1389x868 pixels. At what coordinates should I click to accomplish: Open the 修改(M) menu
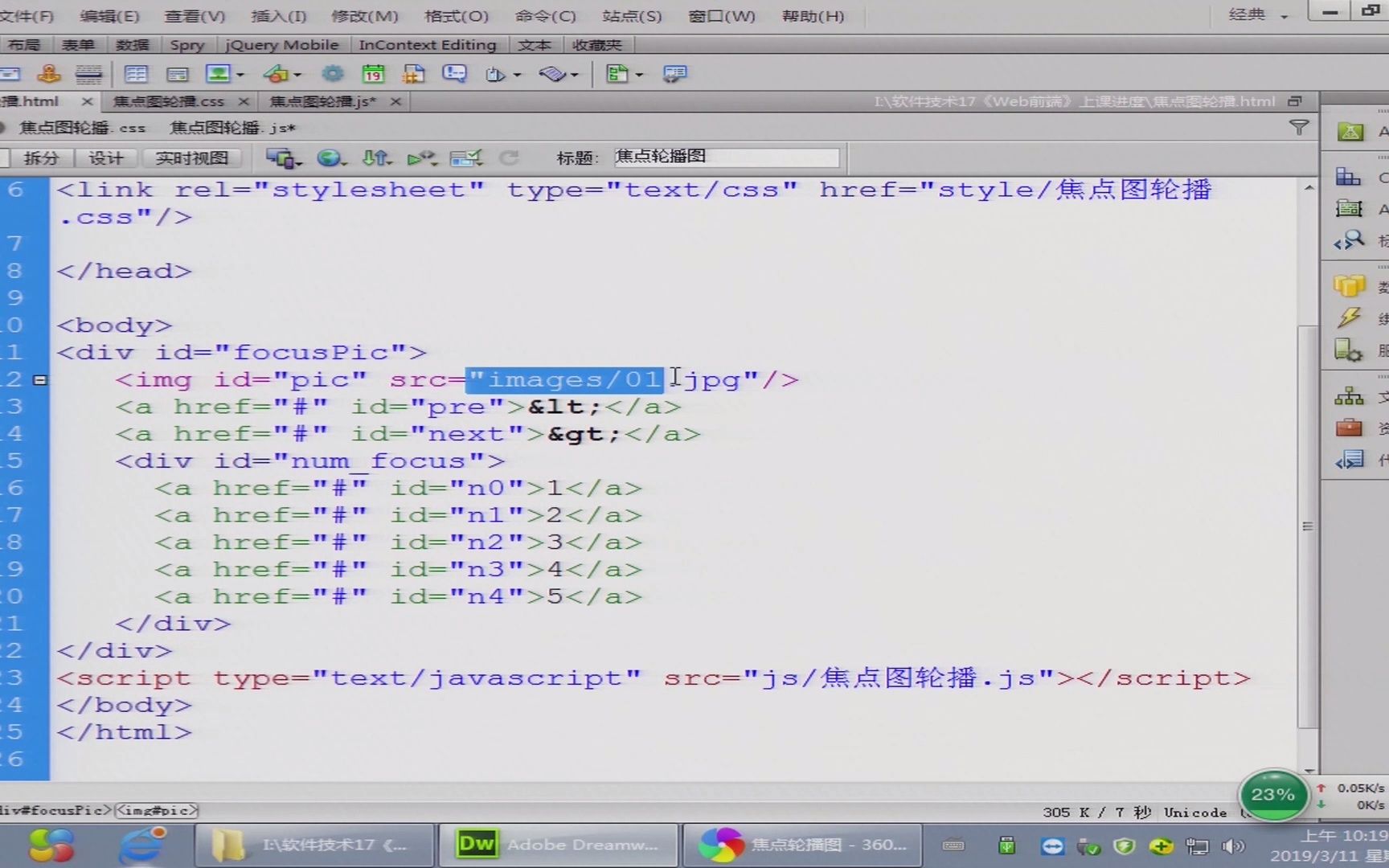(364, 16)
